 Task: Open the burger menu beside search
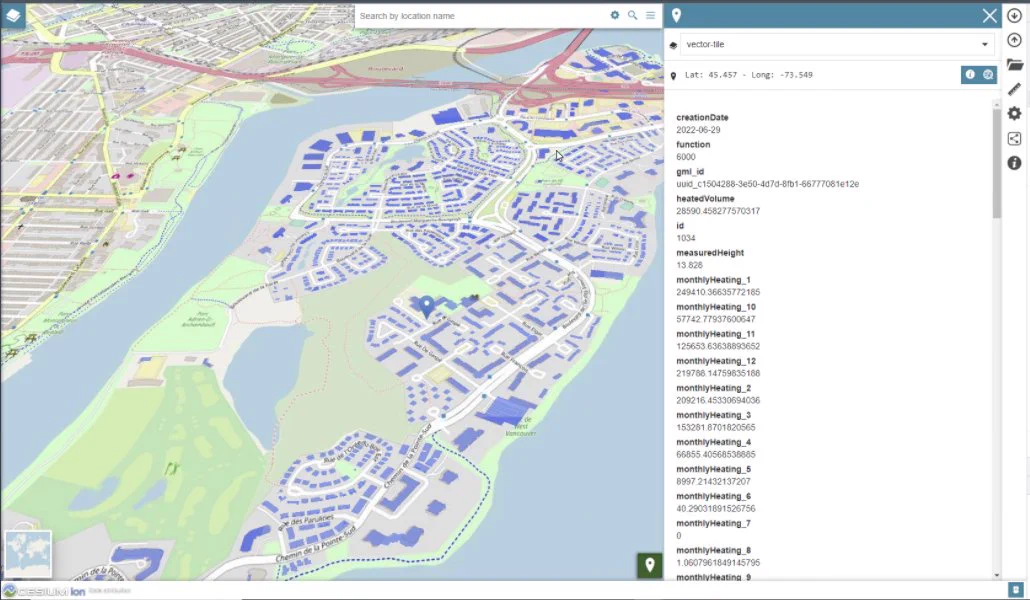pos(650,15)
